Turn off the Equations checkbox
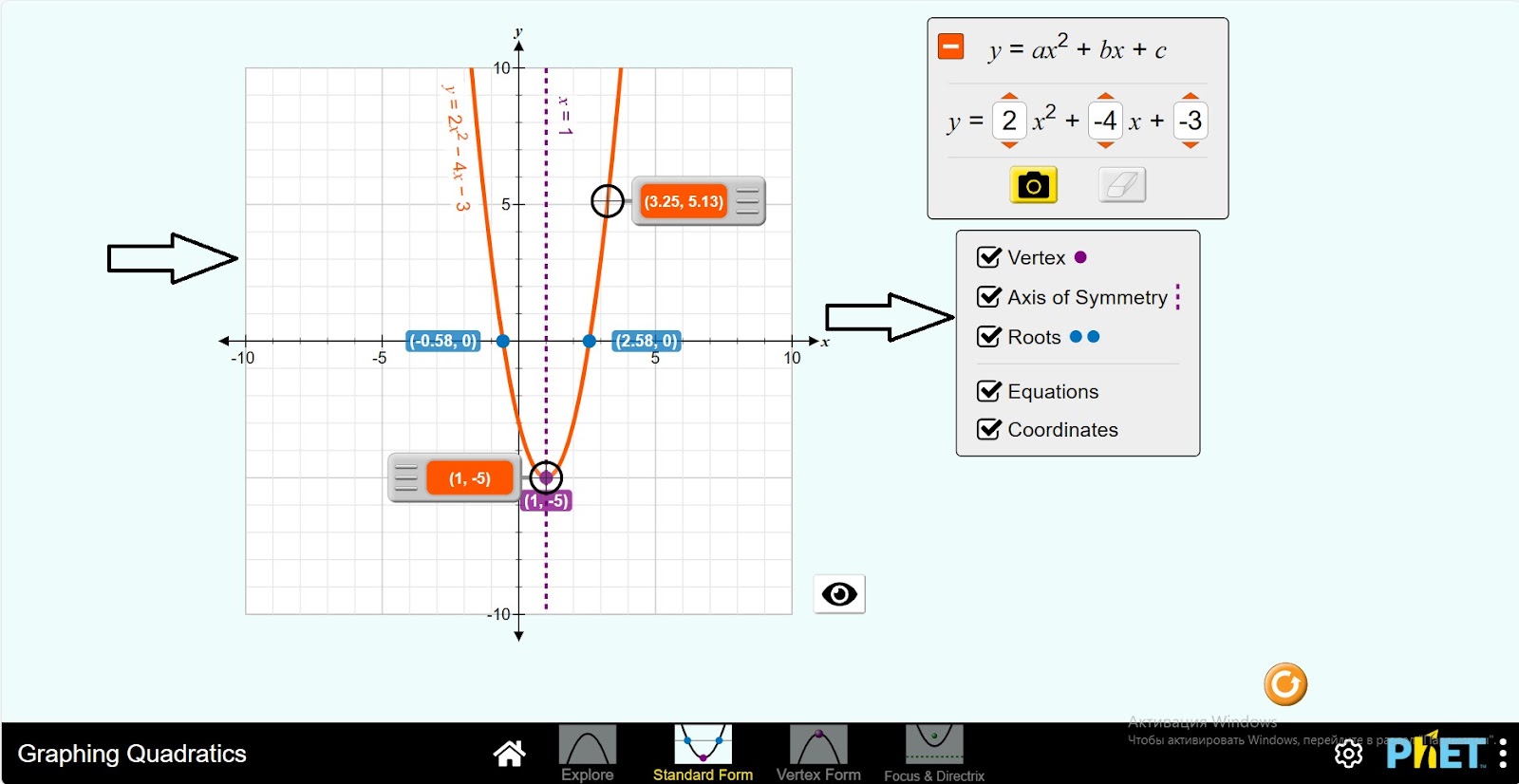Image resolution: width=1519 pixels, height=784 pixels. [989, 391]
